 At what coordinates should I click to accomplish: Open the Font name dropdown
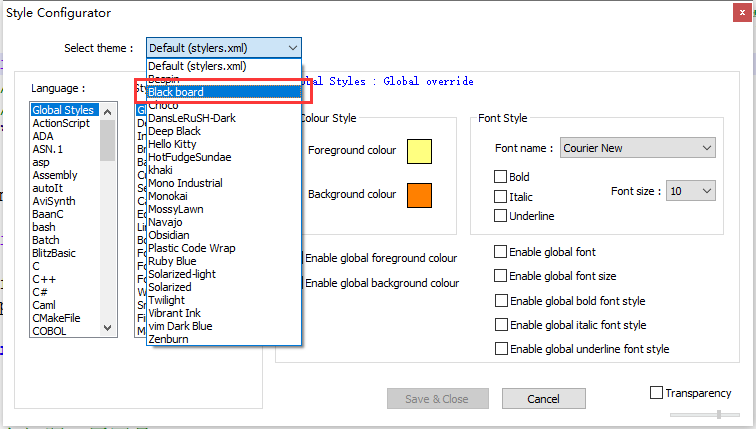tap(637, 148)
